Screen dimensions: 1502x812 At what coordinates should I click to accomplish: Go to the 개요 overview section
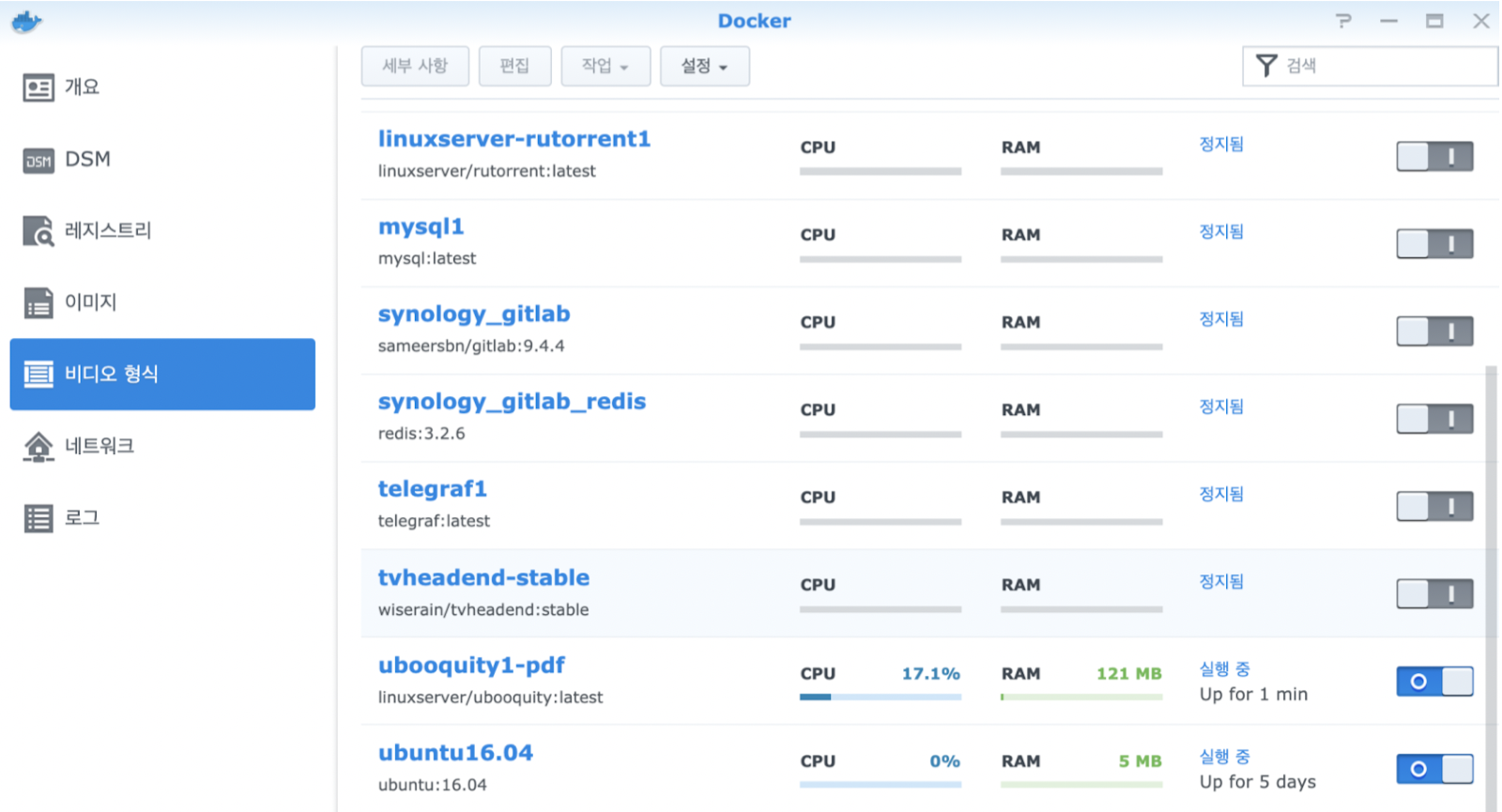(162, 88)
